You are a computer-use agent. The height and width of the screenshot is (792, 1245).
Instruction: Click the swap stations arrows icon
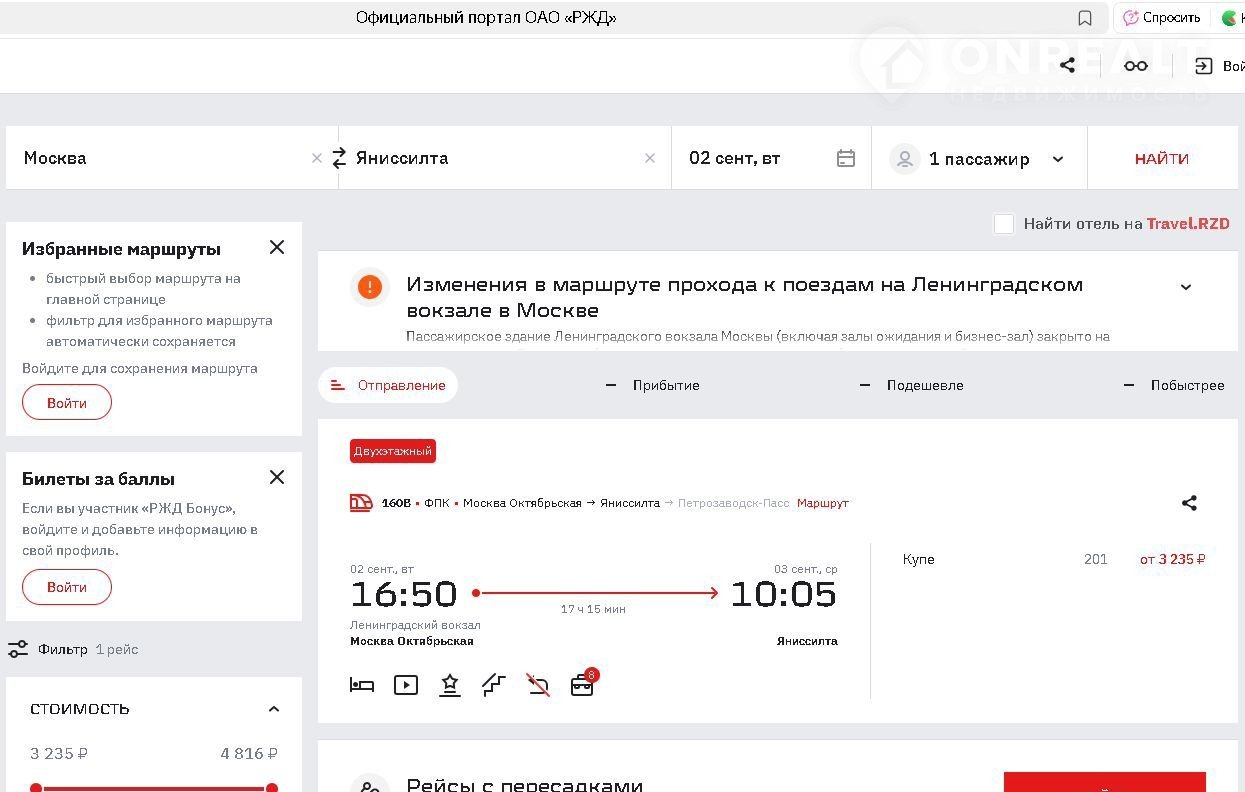point(339,158)
